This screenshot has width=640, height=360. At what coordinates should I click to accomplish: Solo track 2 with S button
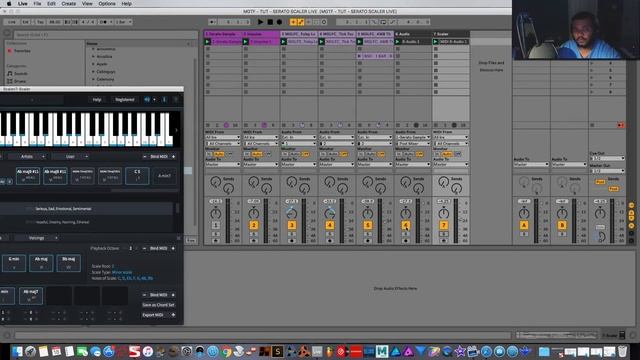point(253,234)
